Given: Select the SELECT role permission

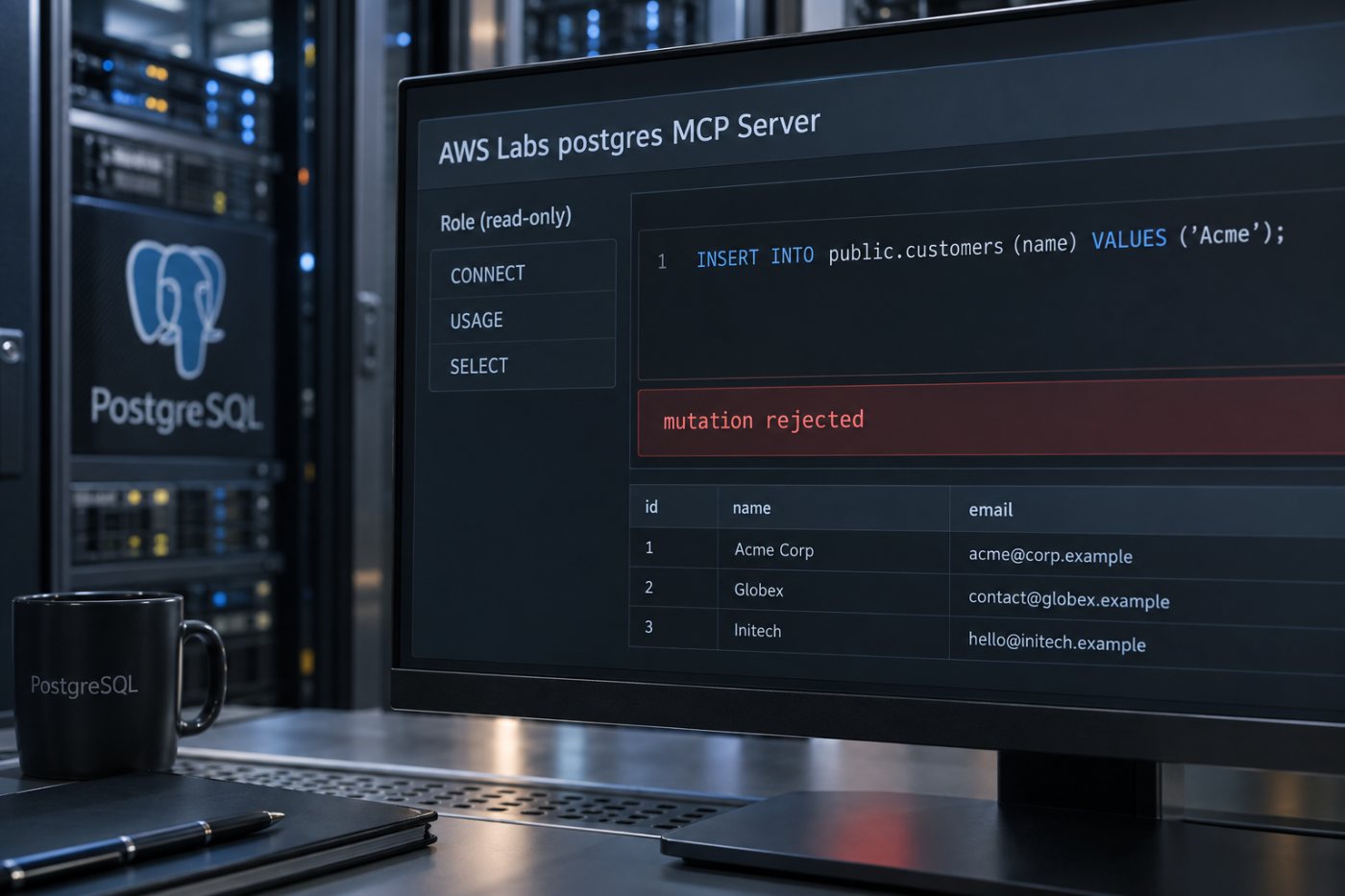Looking at the screenshot, I should [x=523, y=365].
